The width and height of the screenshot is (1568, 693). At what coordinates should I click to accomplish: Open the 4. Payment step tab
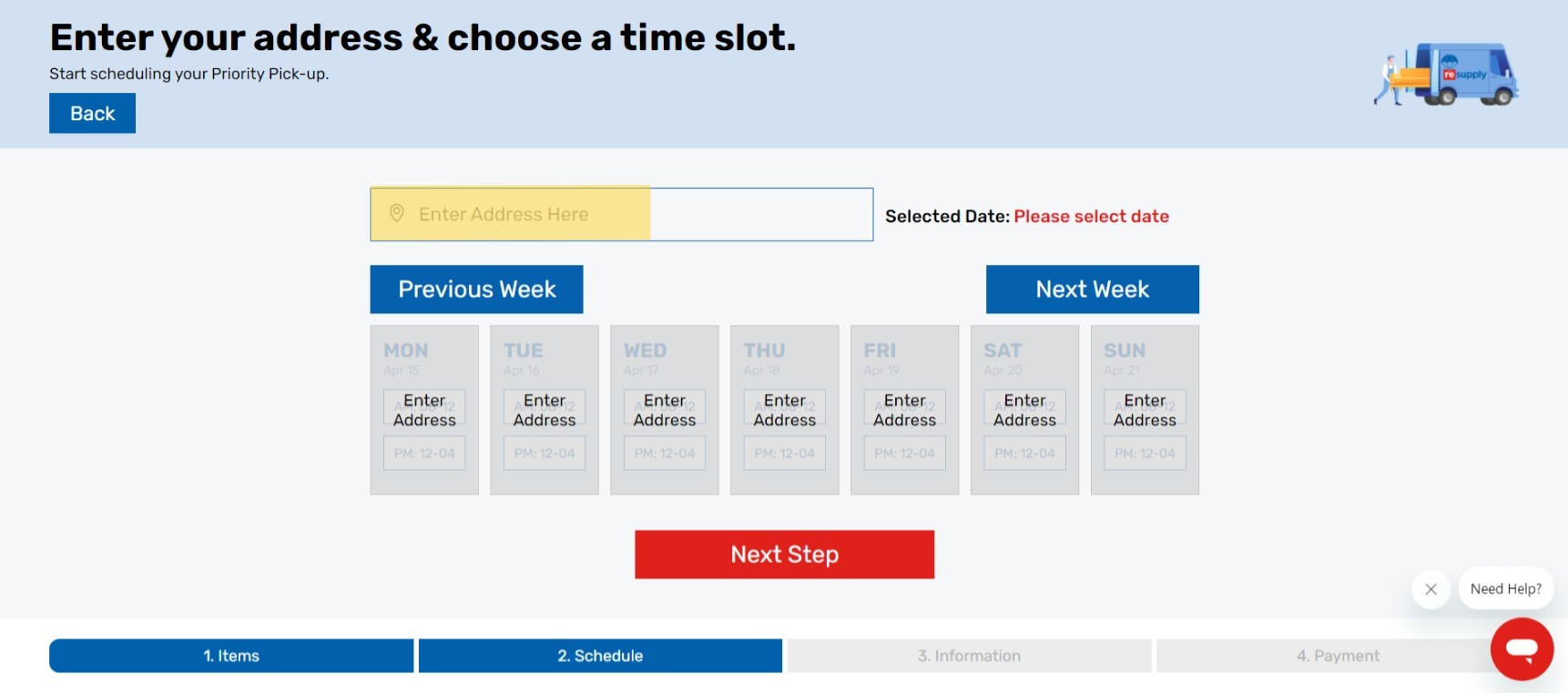coord(1338,656)
